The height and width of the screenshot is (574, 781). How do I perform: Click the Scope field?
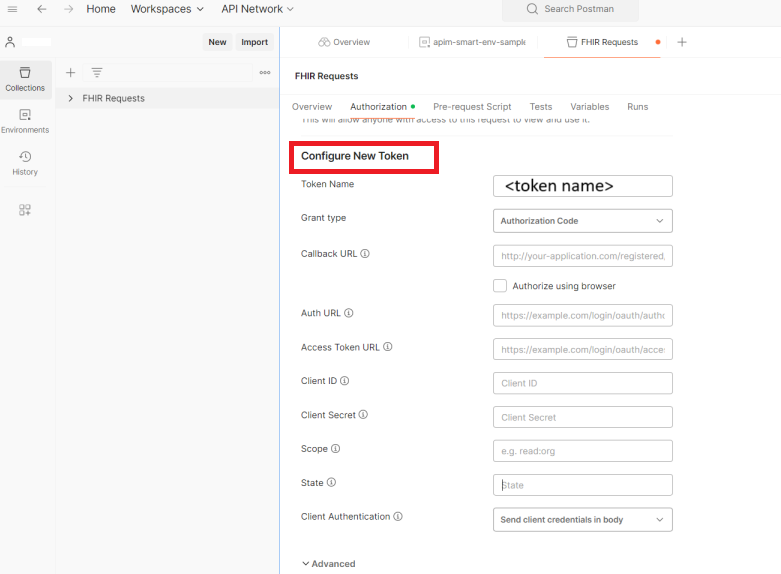click(x=583, y=451)
